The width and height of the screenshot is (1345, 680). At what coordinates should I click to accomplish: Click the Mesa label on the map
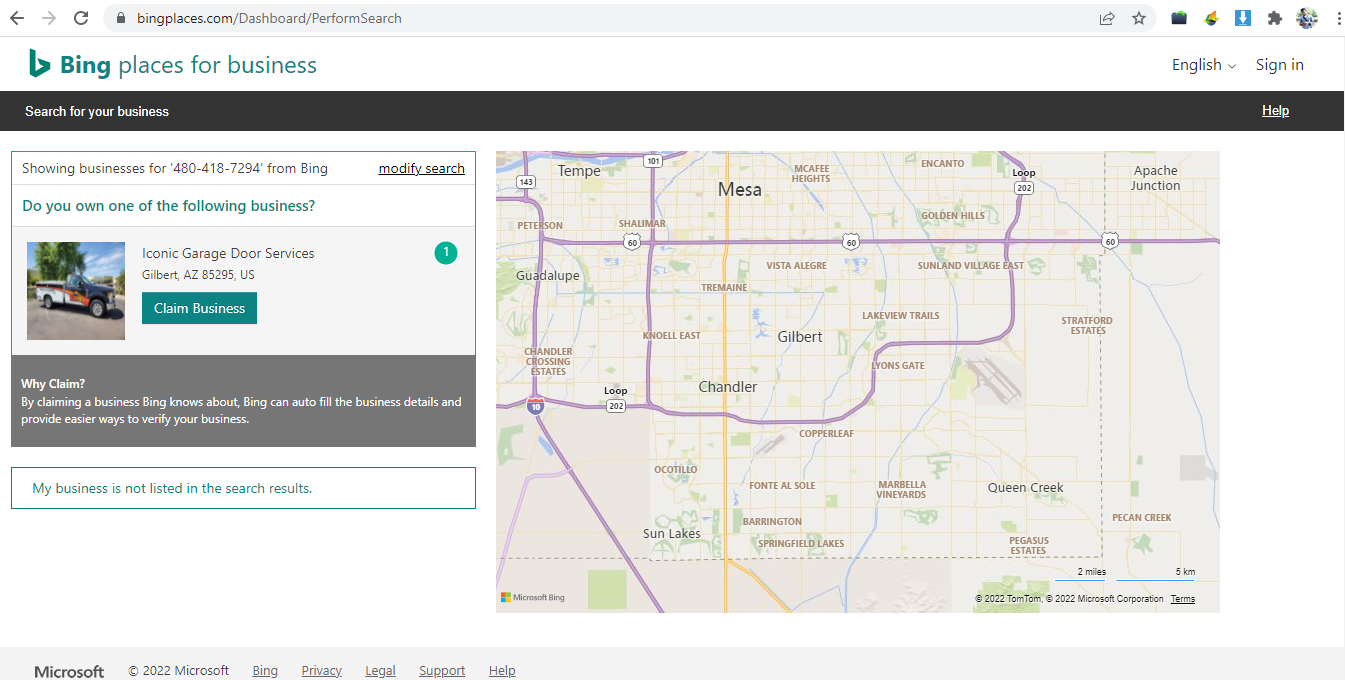click(x=740, y=189)
